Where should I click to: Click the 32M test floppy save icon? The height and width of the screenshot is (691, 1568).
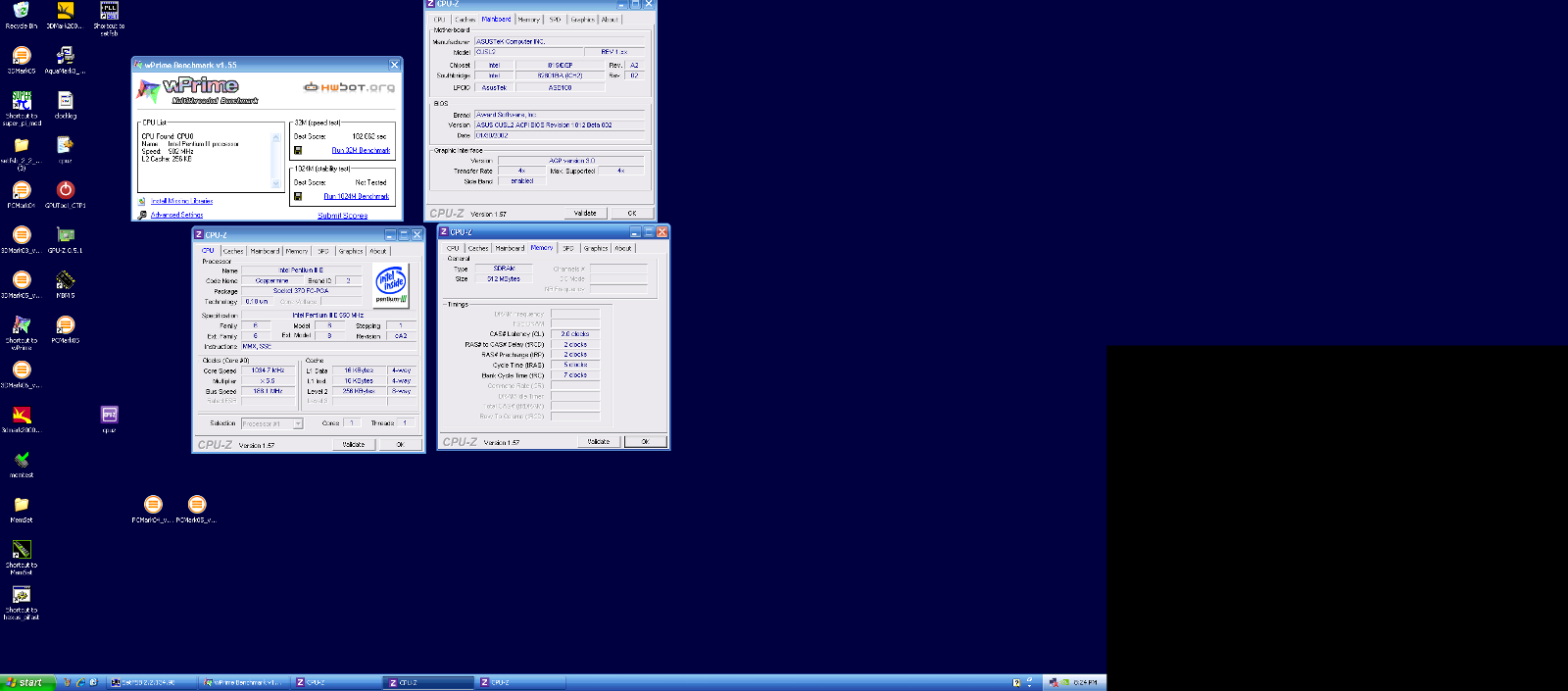(x=298, y=150)
